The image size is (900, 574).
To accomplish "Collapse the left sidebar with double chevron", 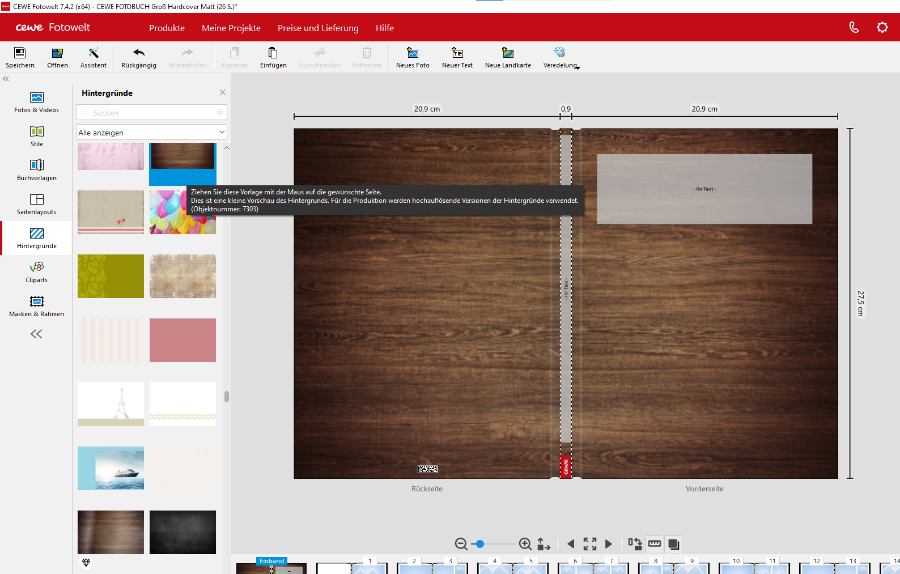I will [6, 78].
